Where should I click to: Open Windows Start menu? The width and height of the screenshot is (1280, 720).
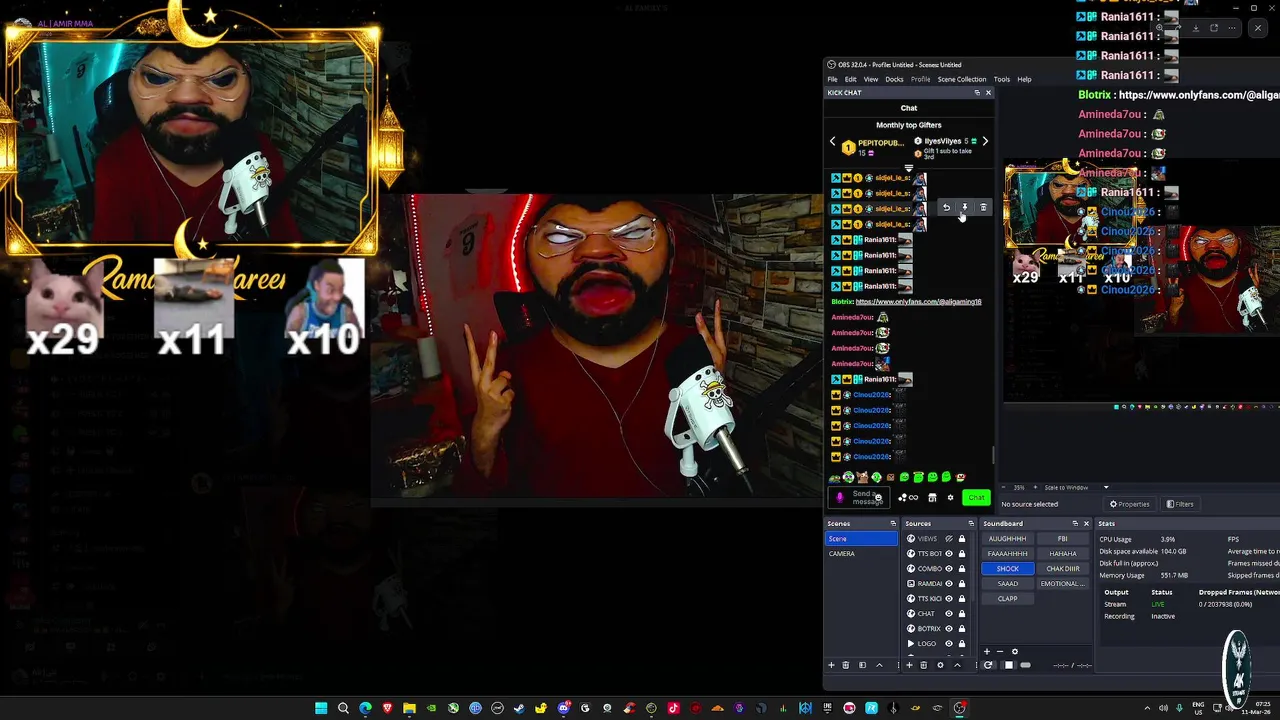pos(321,708)
